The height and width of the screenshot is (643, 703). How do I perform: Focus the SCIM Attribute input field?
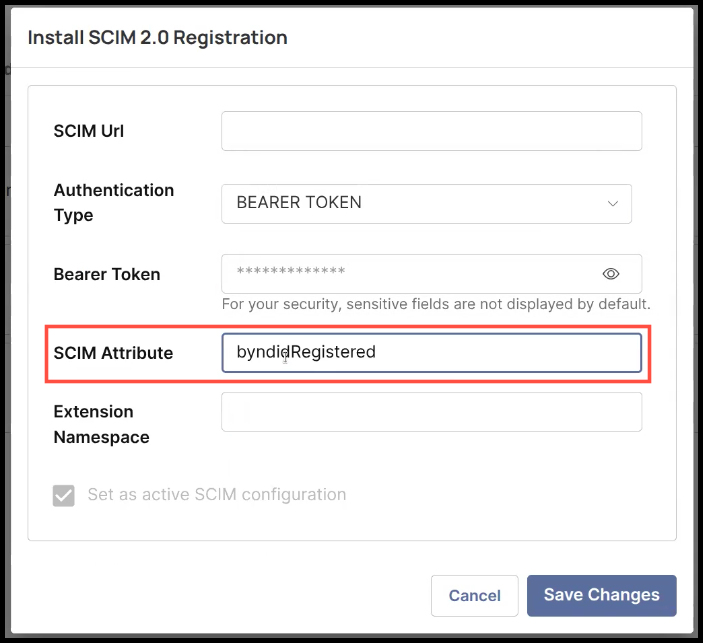[x=500, y=352]
